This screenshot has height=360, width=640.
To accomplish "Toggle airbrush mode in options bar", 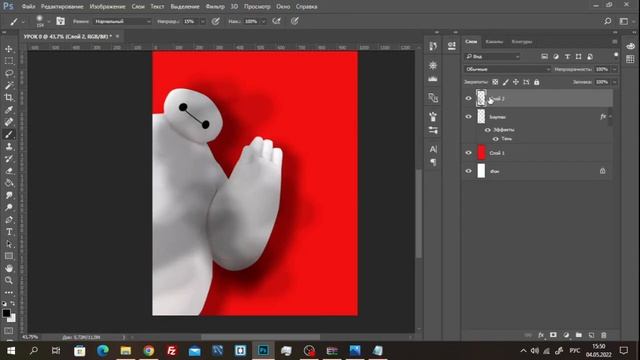I will point(277,21).
